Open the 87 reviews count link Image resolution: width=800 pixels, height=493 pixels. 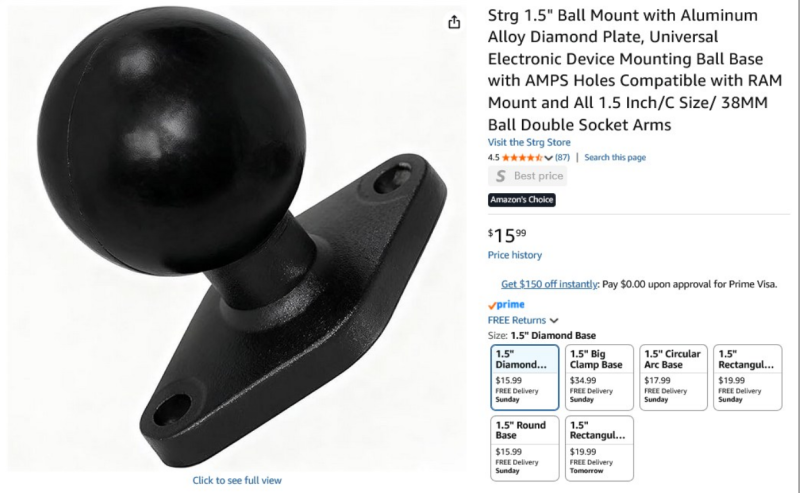click(562, 158)
